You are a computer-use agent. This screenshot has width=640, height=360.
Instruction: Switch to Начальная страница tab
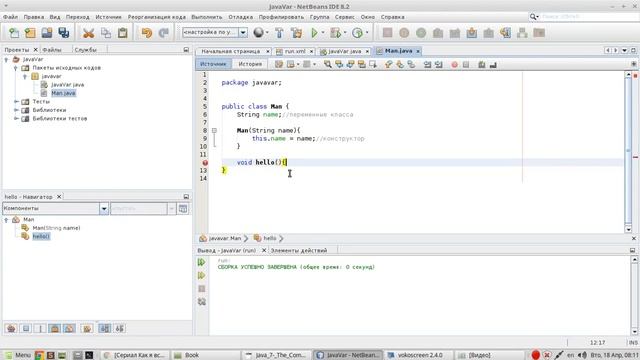pos(231,51)
